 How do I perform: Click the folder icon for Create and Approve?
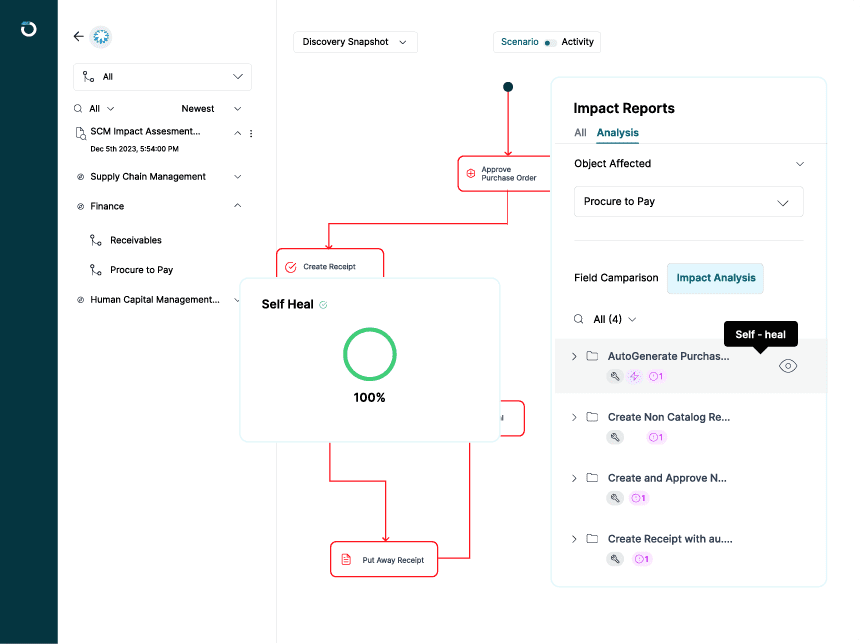pyautogui.click(x=592, y=478)
